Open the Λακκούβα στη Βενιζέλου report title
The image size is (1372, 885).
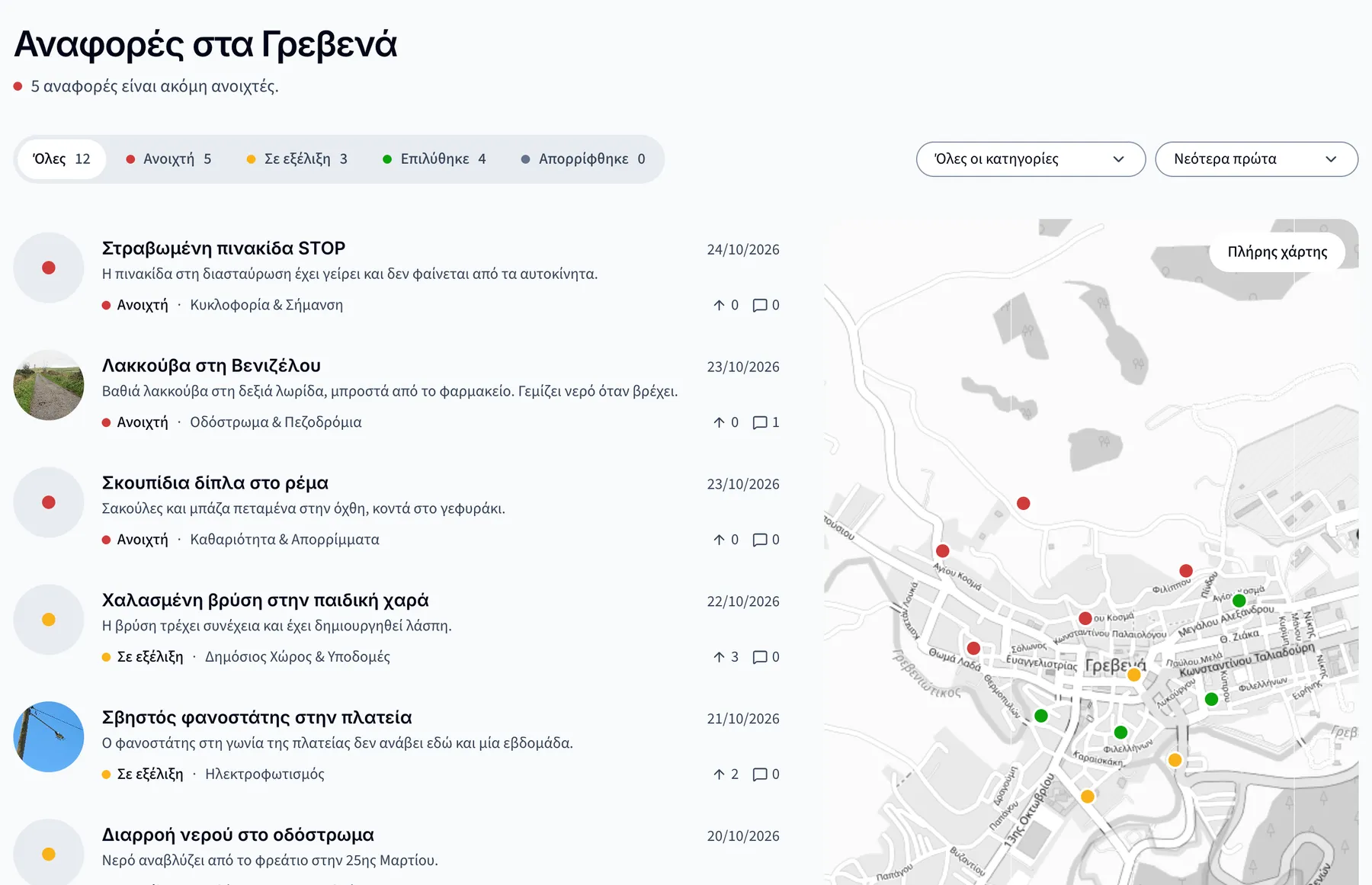[211, 366]
